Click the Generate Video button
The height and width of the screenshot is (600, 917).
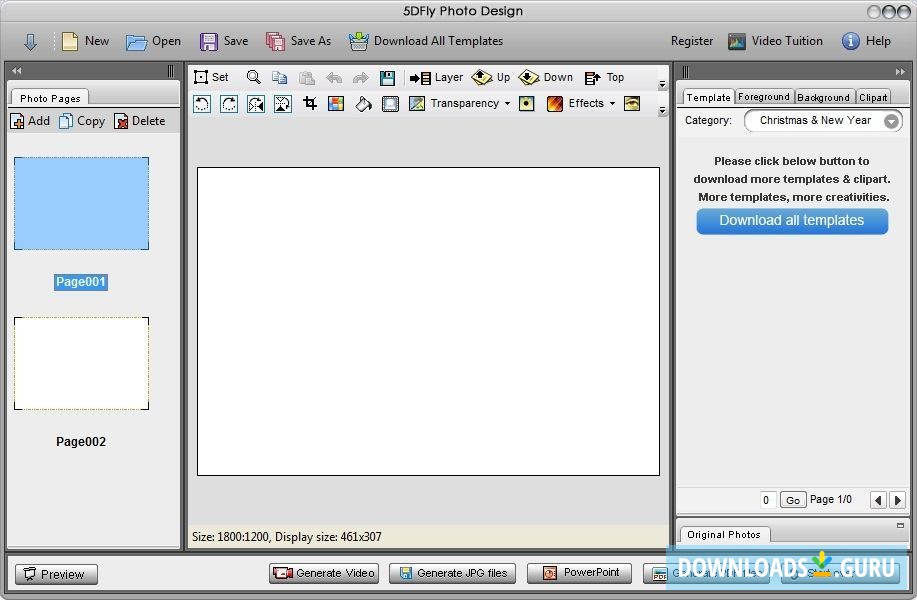(324, 573)
